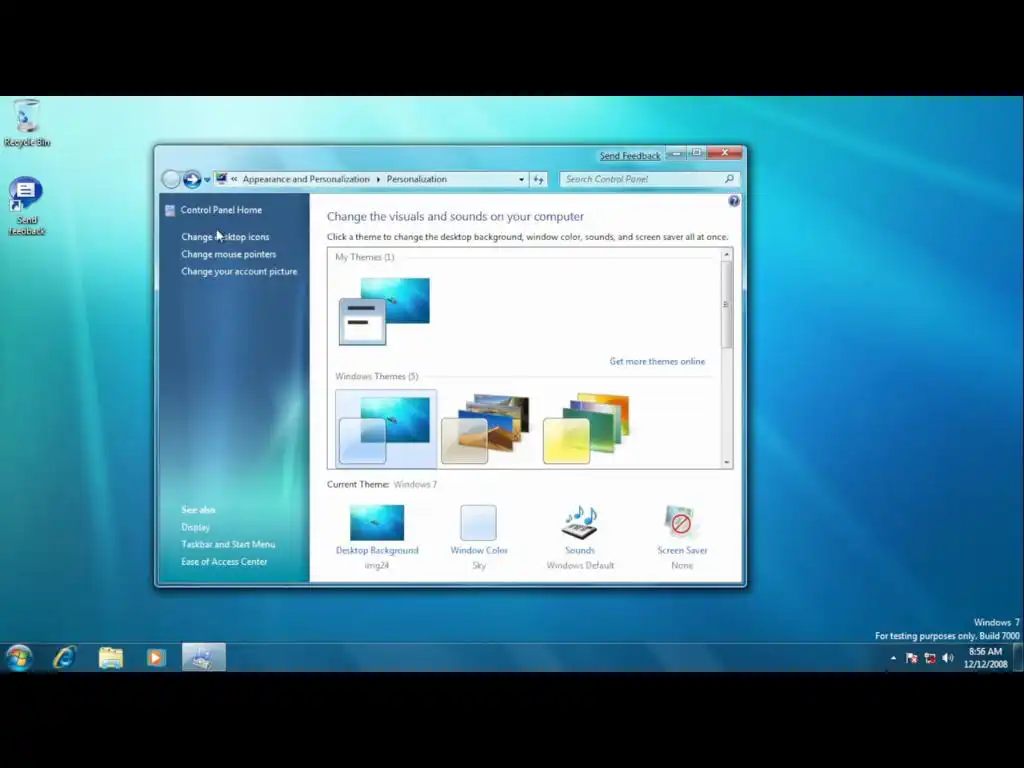Click the themes list scrollbar thumb
1024x768 pixels.
tap(726, 304)
